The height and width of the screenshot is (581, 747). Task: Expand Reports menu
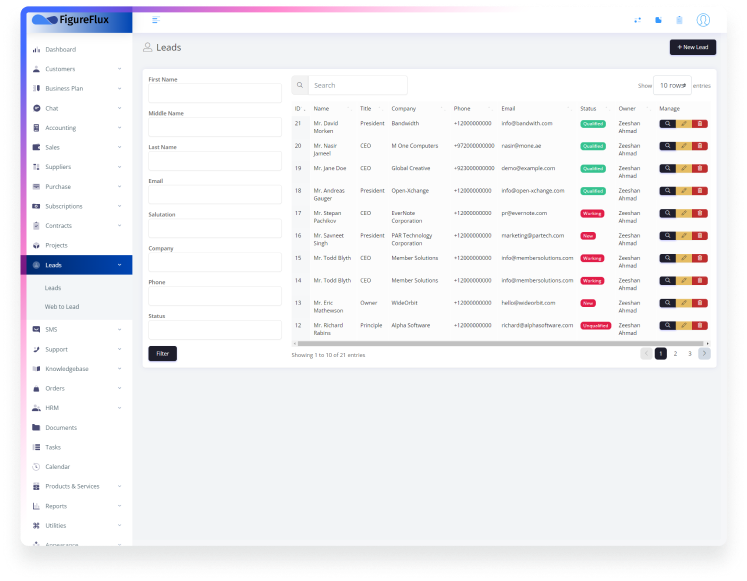coord(76,506)
